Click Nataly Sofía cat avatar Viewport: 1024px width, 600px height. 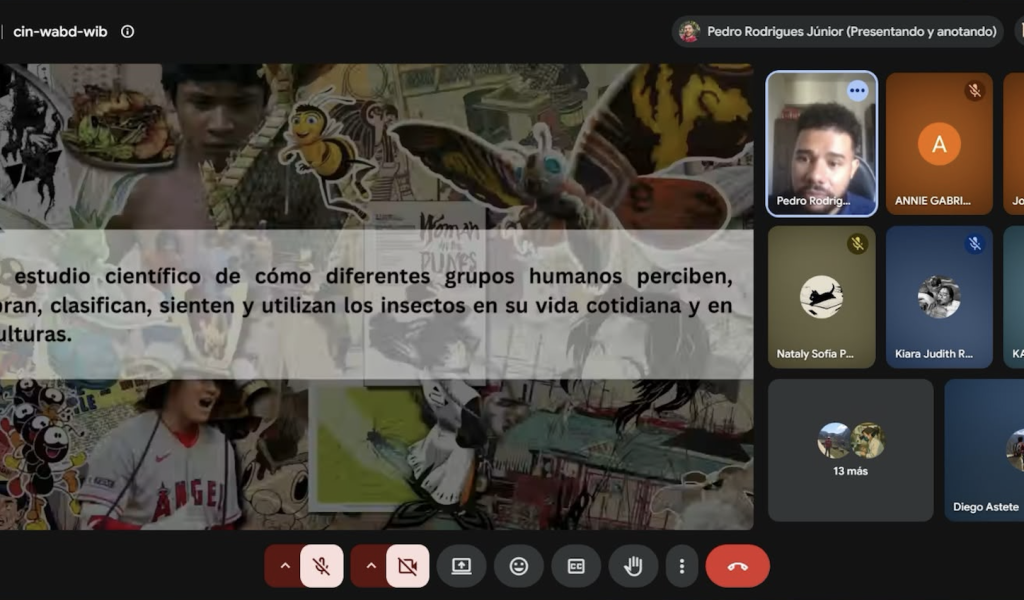822,296
